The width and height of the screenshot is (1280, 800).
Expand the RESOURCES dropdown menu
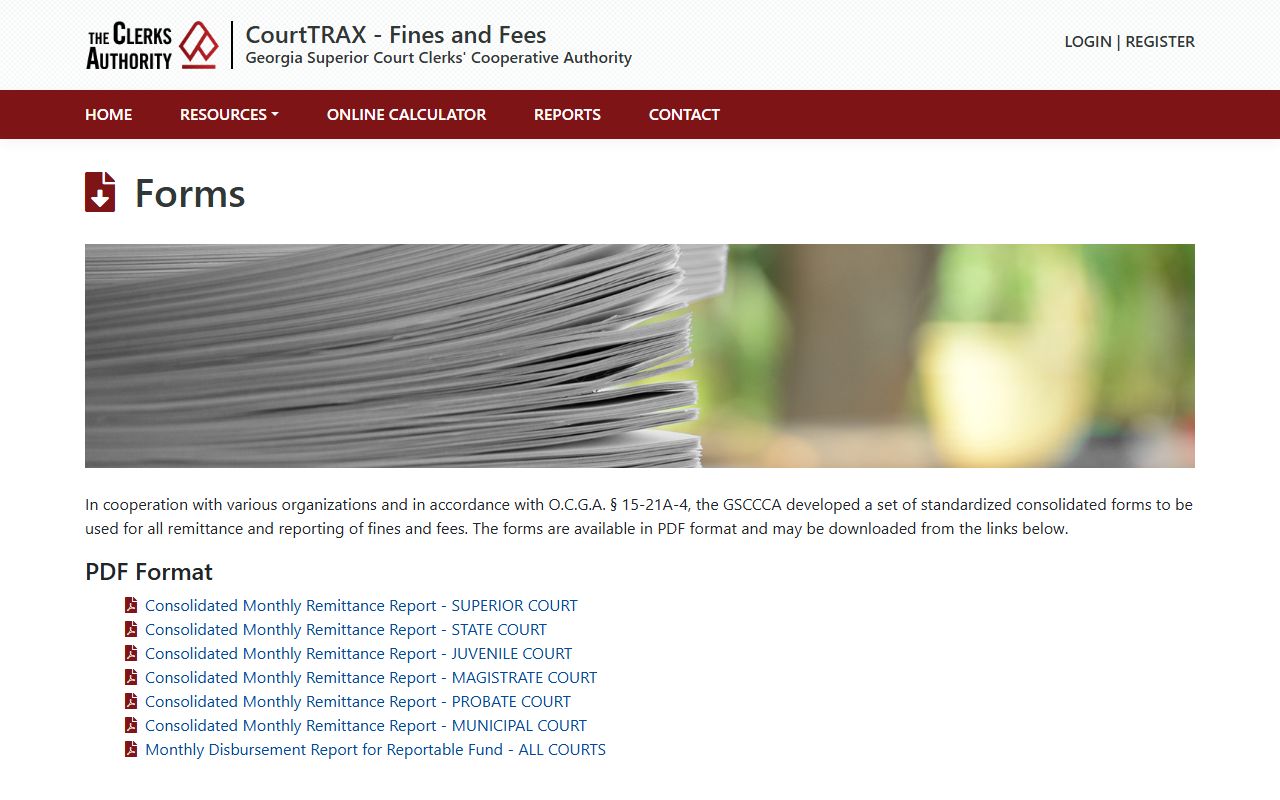(229, 114)
